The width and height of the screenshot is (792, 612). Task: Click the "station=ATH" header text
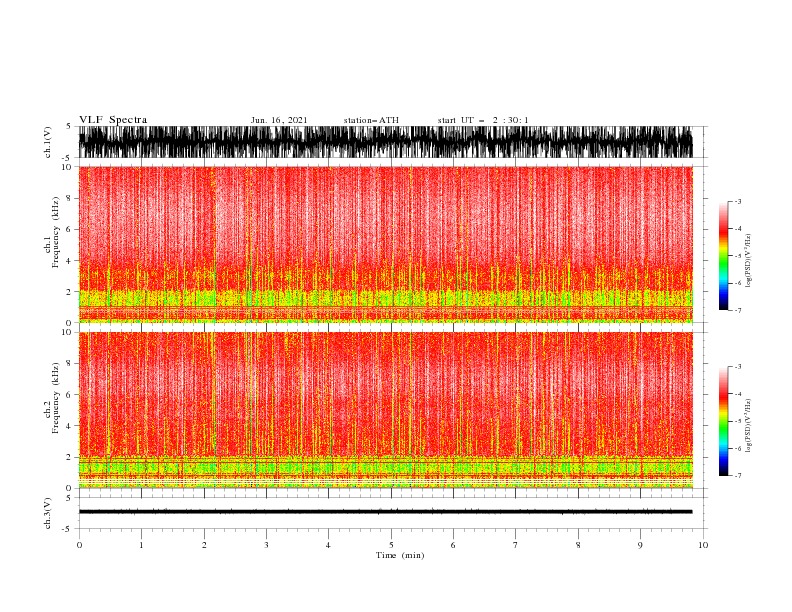click(x=371, y=120)
